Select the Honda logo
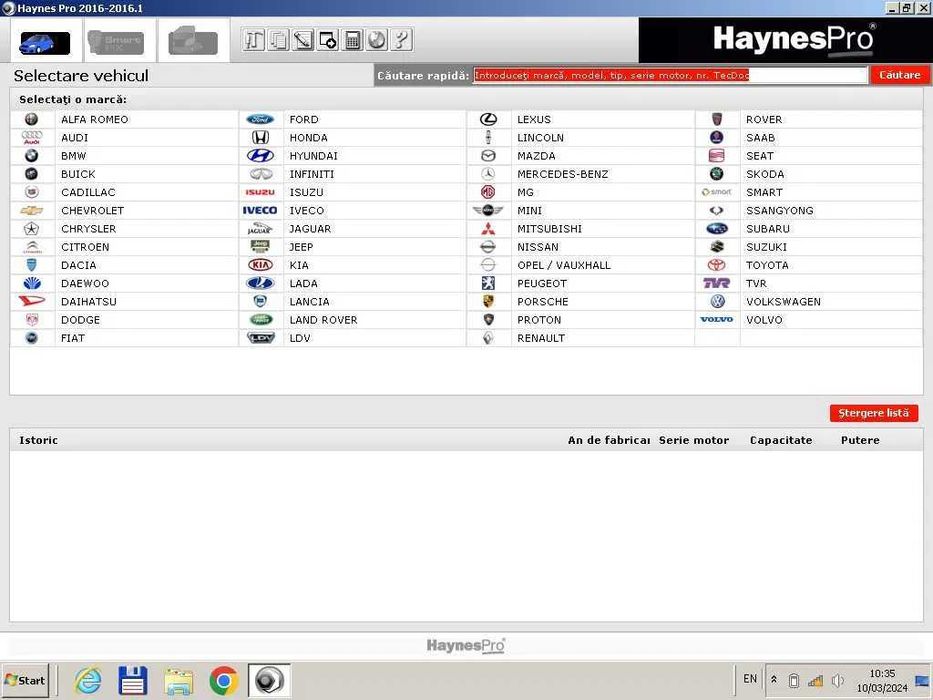The width and height of the screenshot is (933, 700). click(260, 138)
